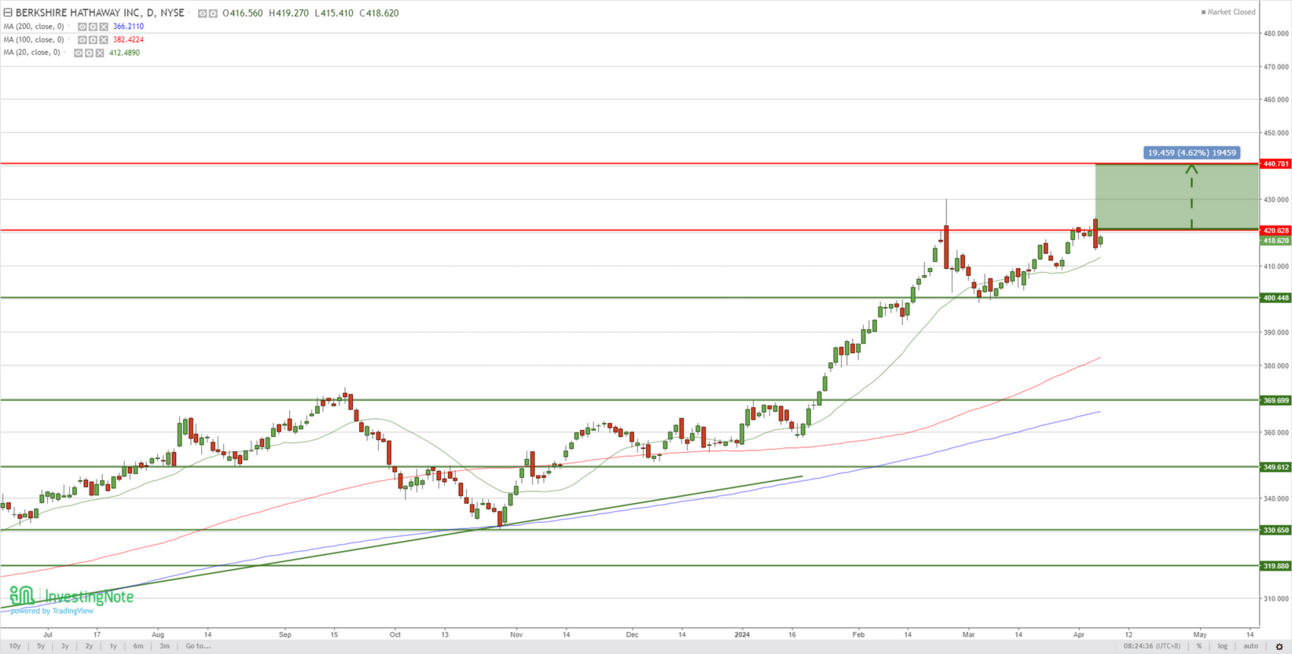Set chart range to 6m

138,646
